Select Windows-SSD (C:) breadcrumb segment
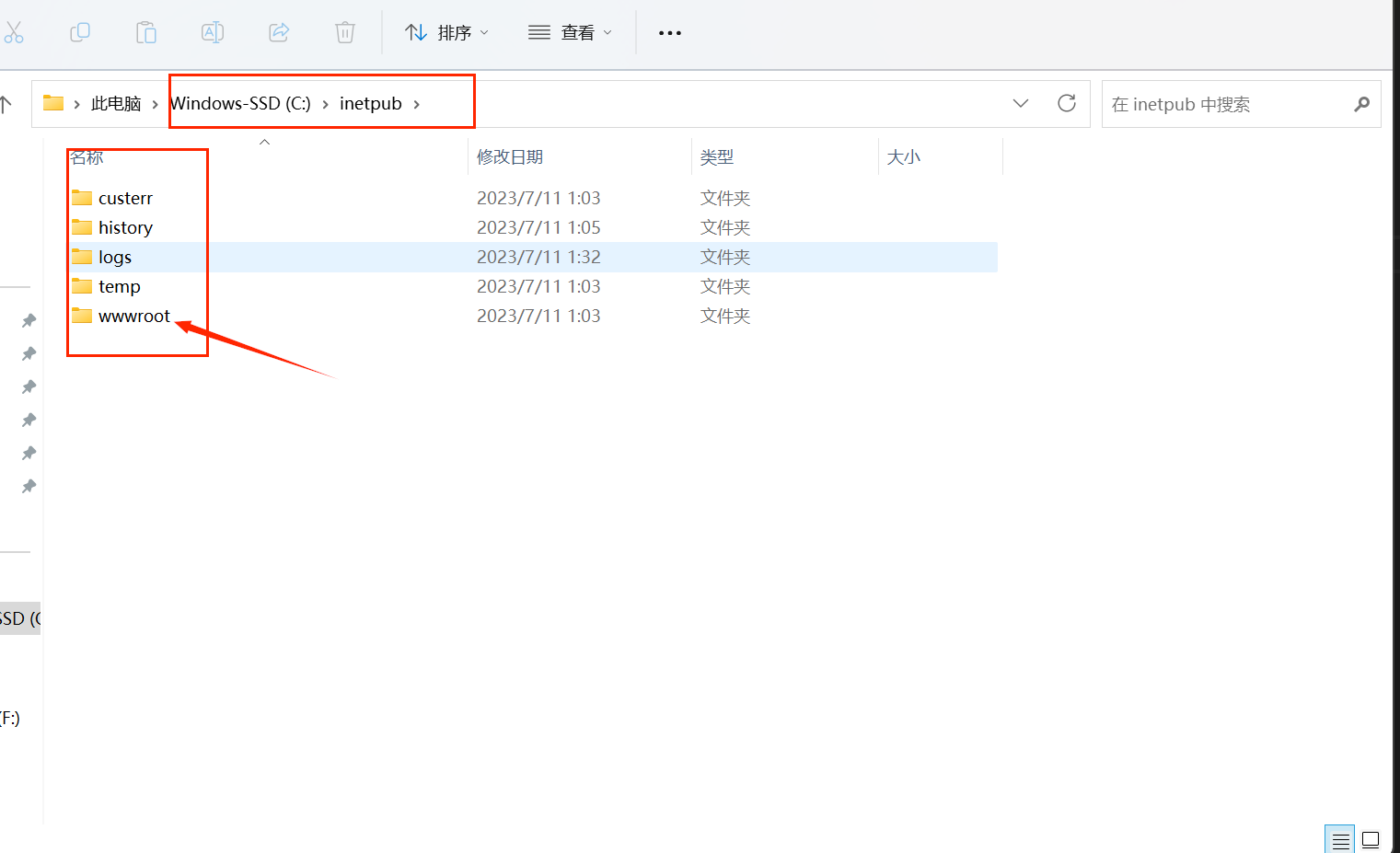 click(x=241, y=103)
